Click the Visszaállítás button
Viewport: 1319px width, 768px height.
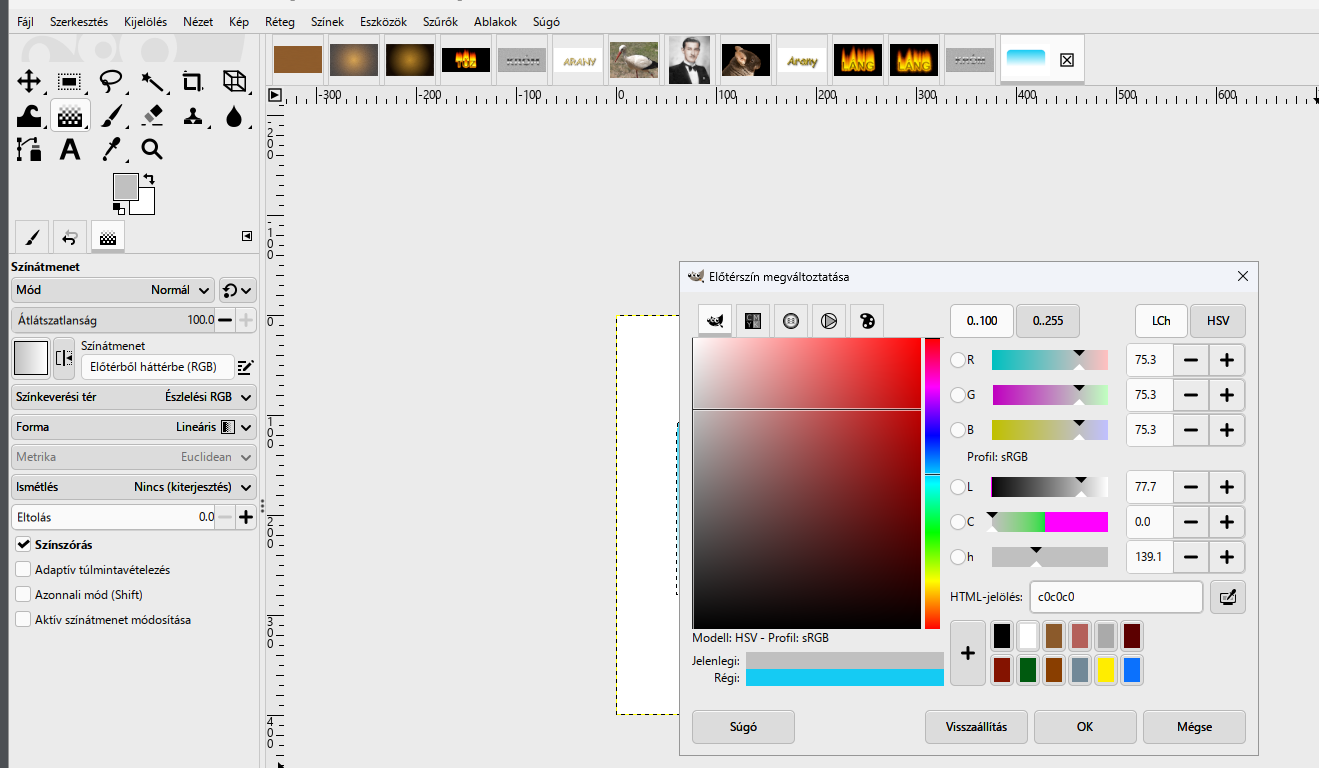[976, 727]
